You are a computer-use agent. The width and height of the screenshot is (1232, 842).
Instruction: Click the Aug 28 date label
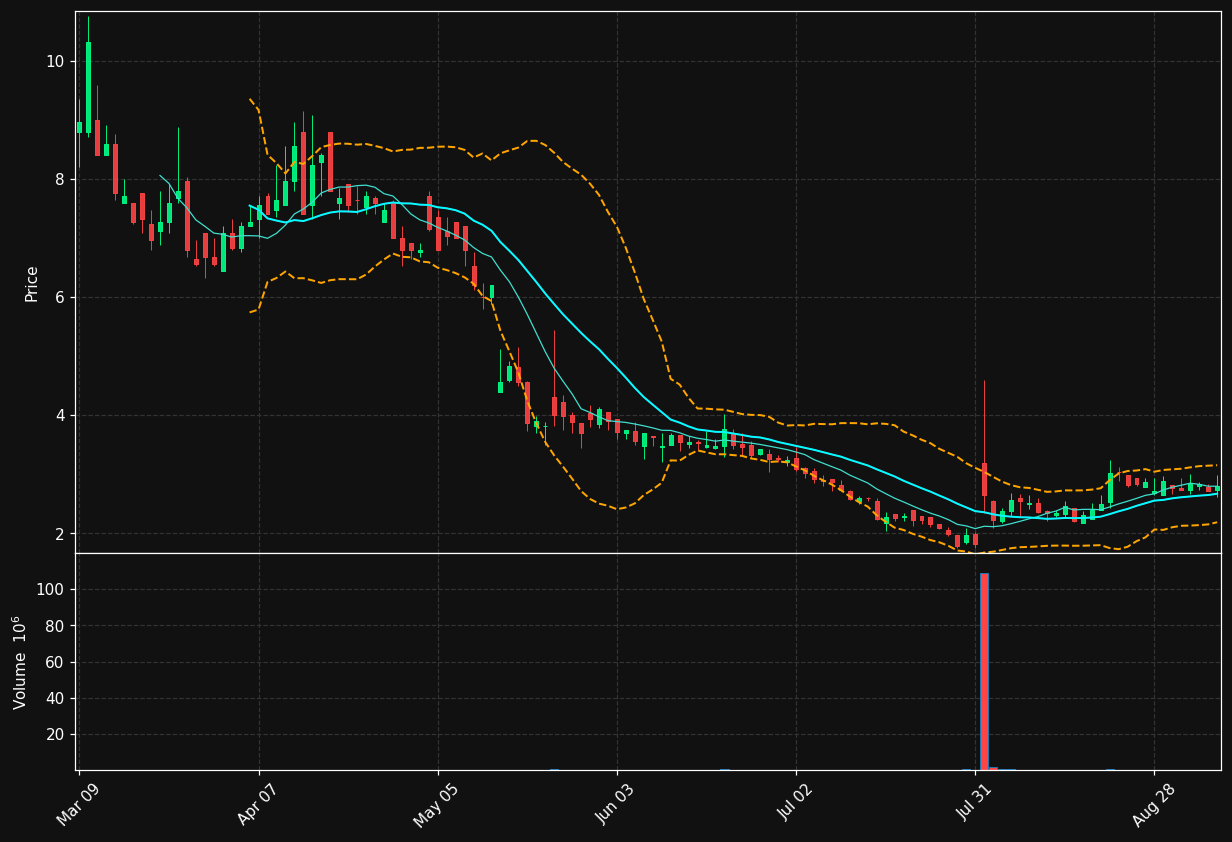tap(1153, 805)
